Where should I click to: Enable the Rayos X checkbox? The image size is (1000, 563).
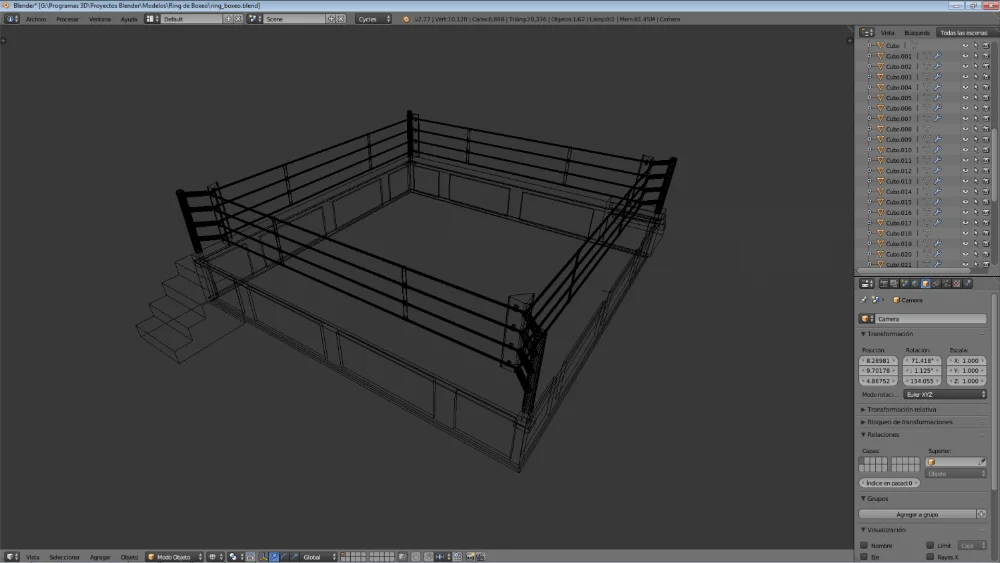point(930,557)
